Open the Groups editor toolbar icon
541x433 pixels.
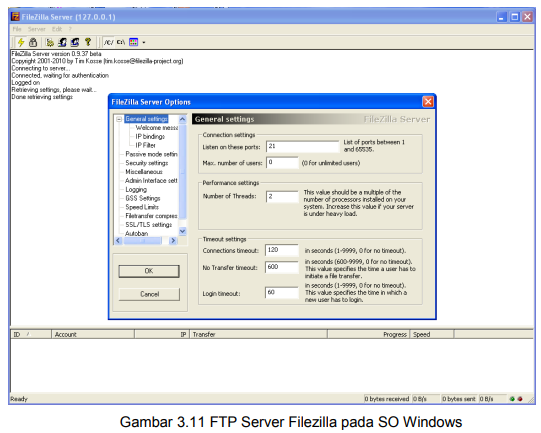pos(75,42)
